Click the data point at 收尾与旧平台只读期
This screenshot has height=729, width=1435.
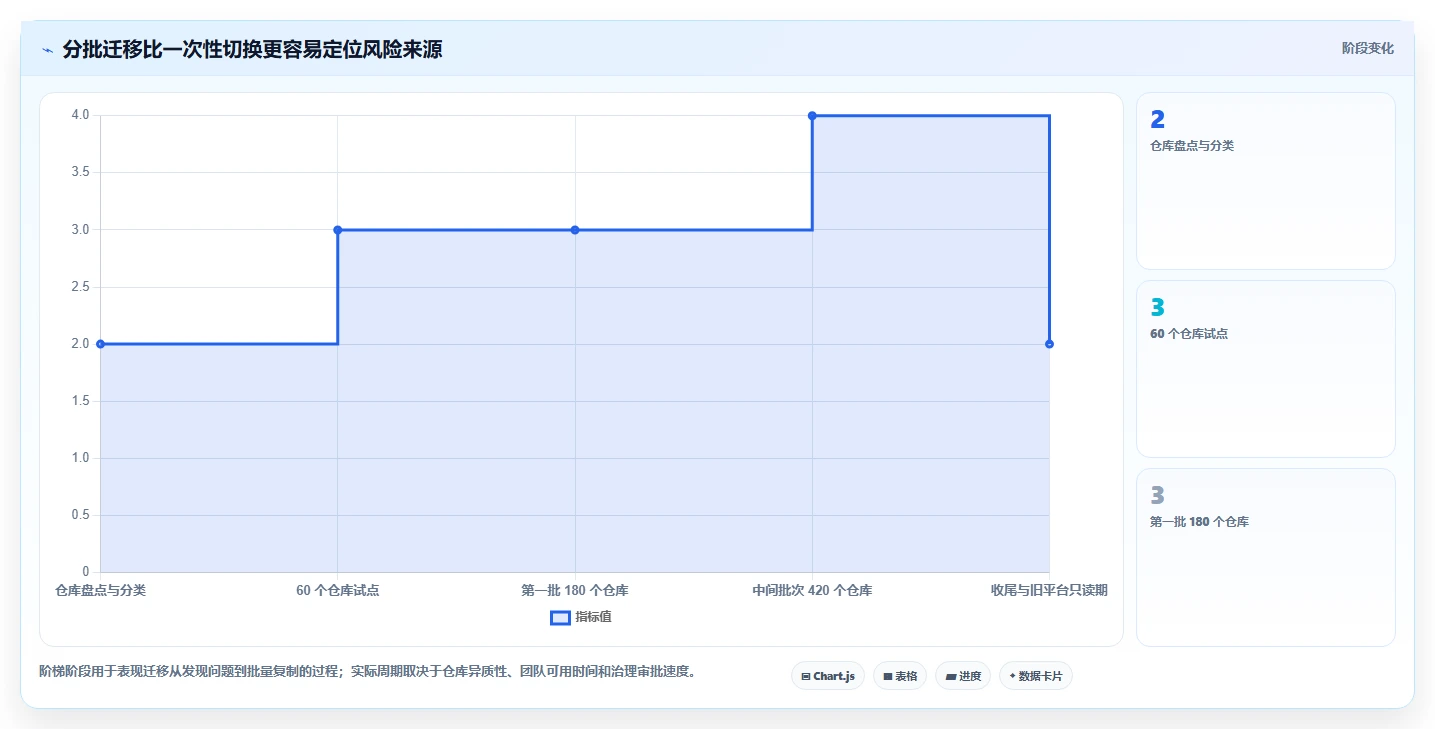coord(1049,344)
